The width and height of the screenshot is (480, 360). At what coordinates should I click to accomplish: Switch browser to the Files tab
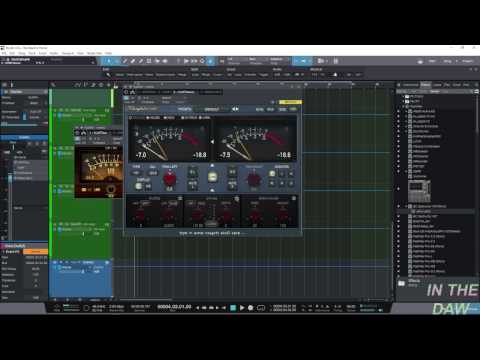click(x=447, y=85)
